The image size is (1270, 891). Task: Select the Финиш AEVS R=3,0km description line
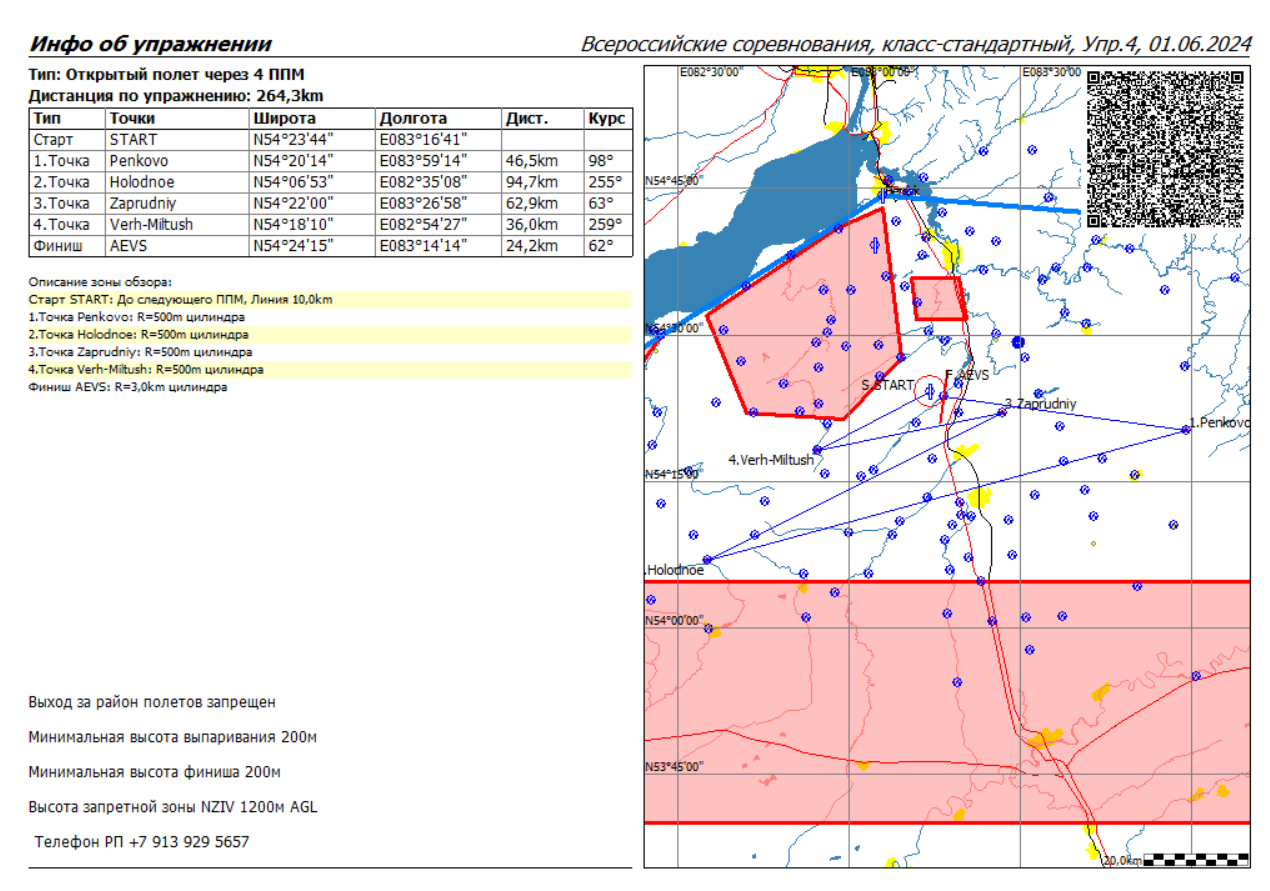point(128,387)
